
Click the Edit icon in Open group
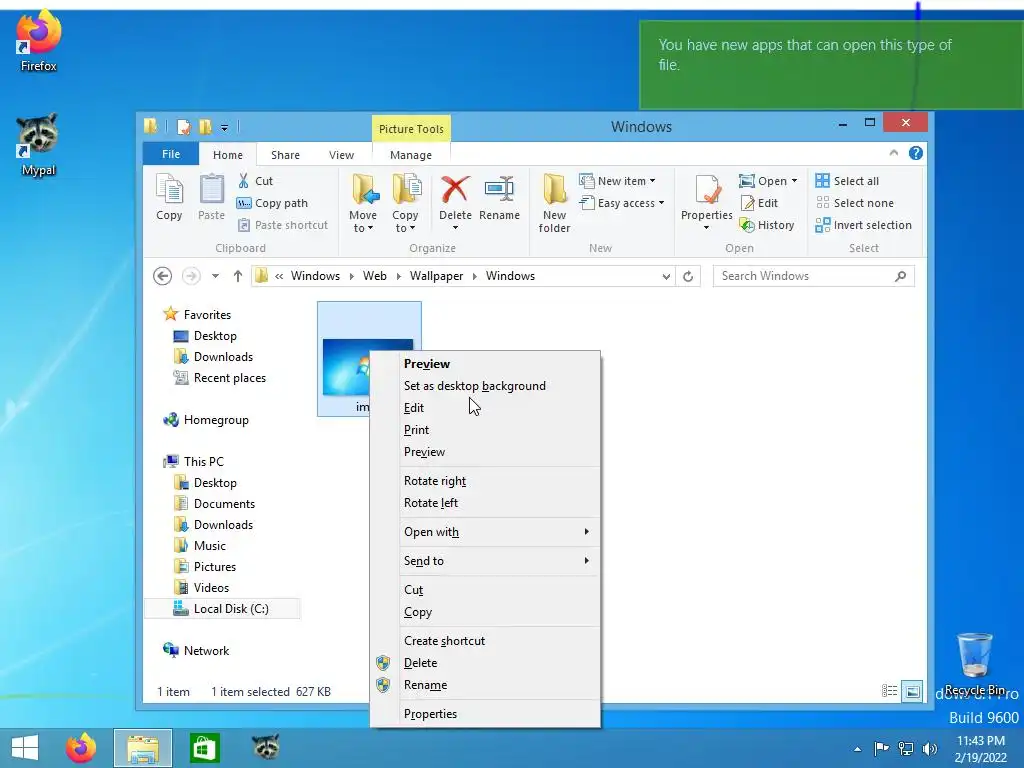[x=747, y=203]
